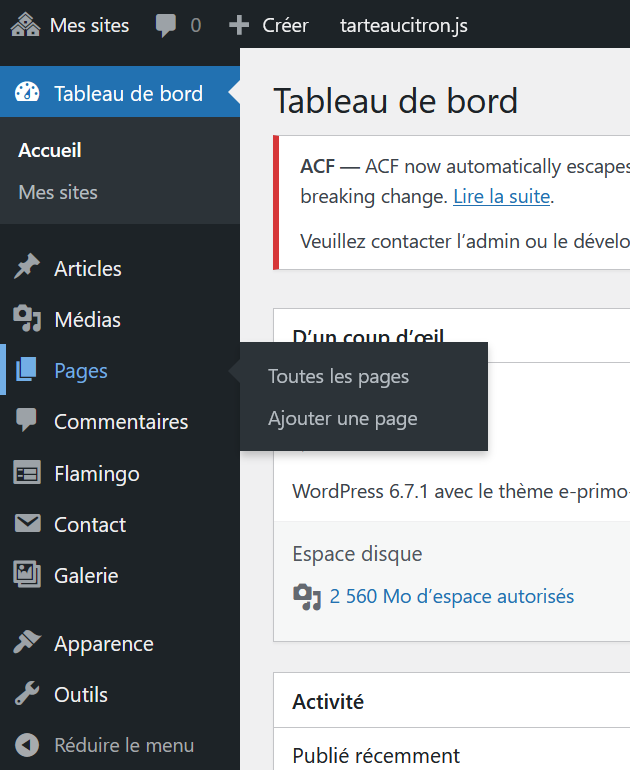This screenshot has height=770, width=630.
Task: Click the Espace disque label
Action: coord(357,554)
